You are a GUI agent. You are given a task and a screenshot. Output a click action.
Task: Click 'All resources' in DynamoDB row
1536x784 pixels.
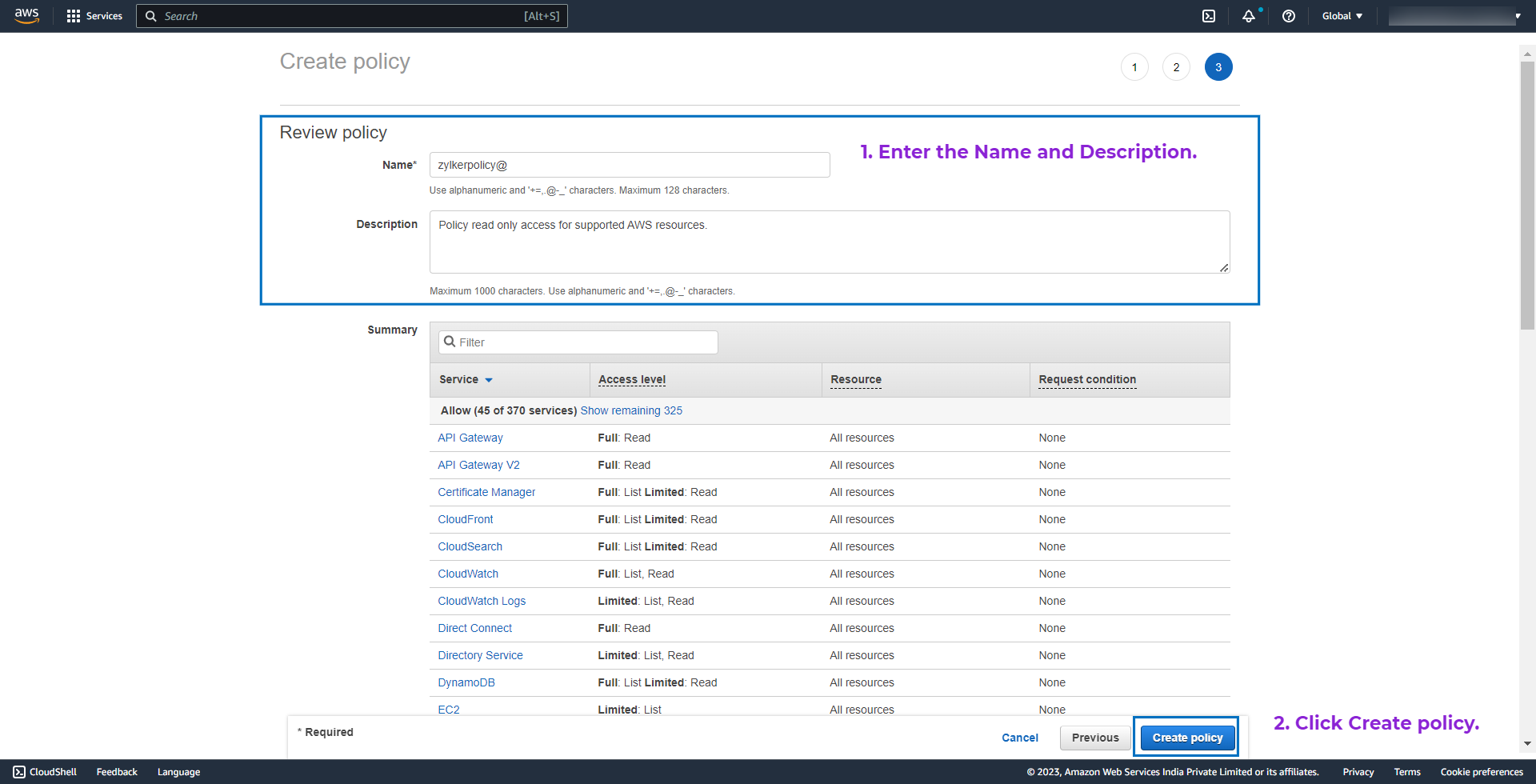pyautogui.click(x=862, y=682)
